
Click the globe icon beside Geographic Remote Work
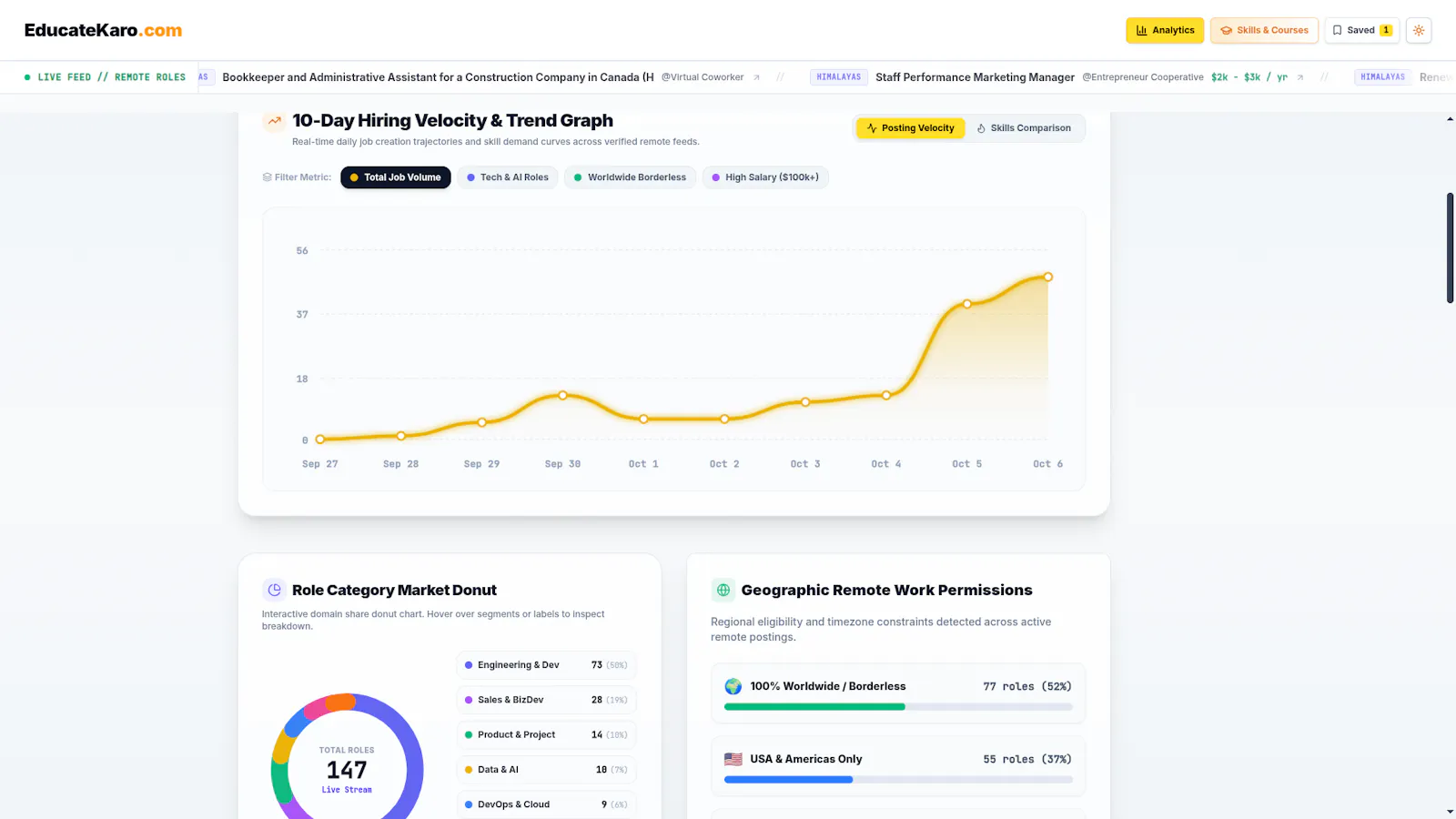(723, 590)
